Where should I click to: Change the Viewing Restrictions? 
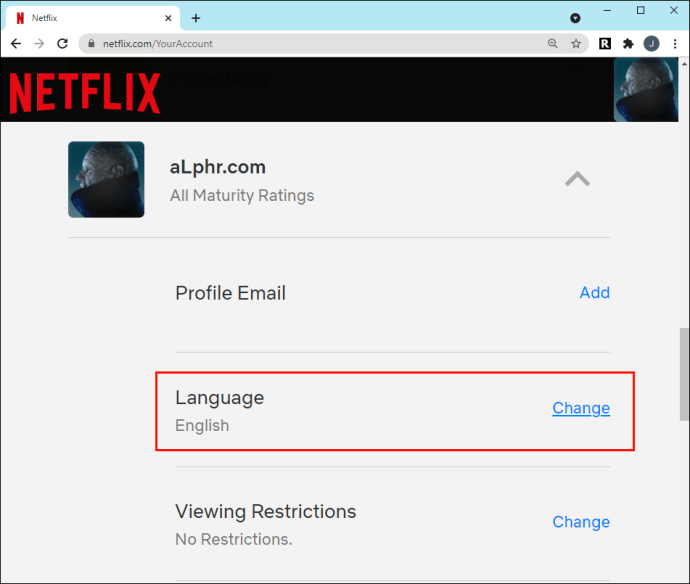click(x=581, y=522)
